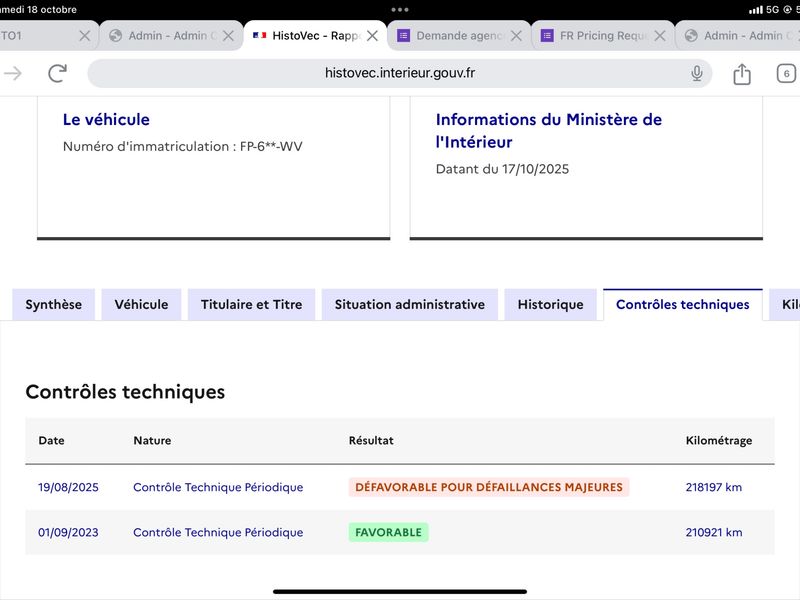
Task: Select the Titulaire et Titre tab
Action: [251, 305]
